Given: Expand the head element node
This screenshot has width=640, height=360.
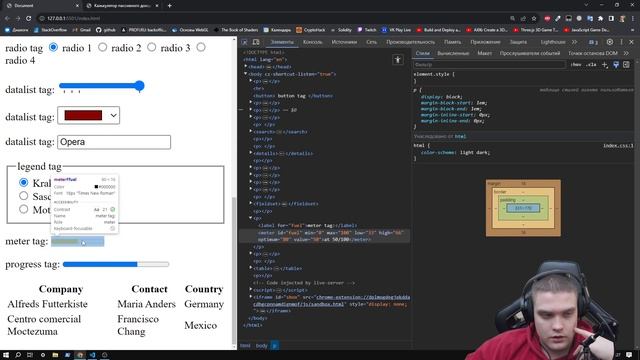Looking at the screenshot, I should click(x=246, y=67).
